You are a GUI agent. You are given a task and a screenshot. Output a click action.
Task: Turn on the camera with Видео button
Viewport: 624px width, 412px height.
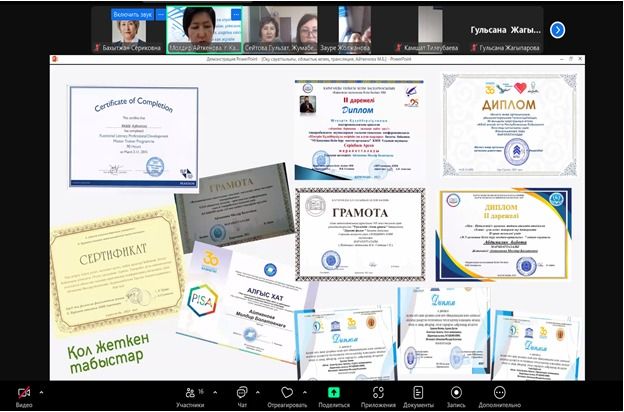click(22, 393)
